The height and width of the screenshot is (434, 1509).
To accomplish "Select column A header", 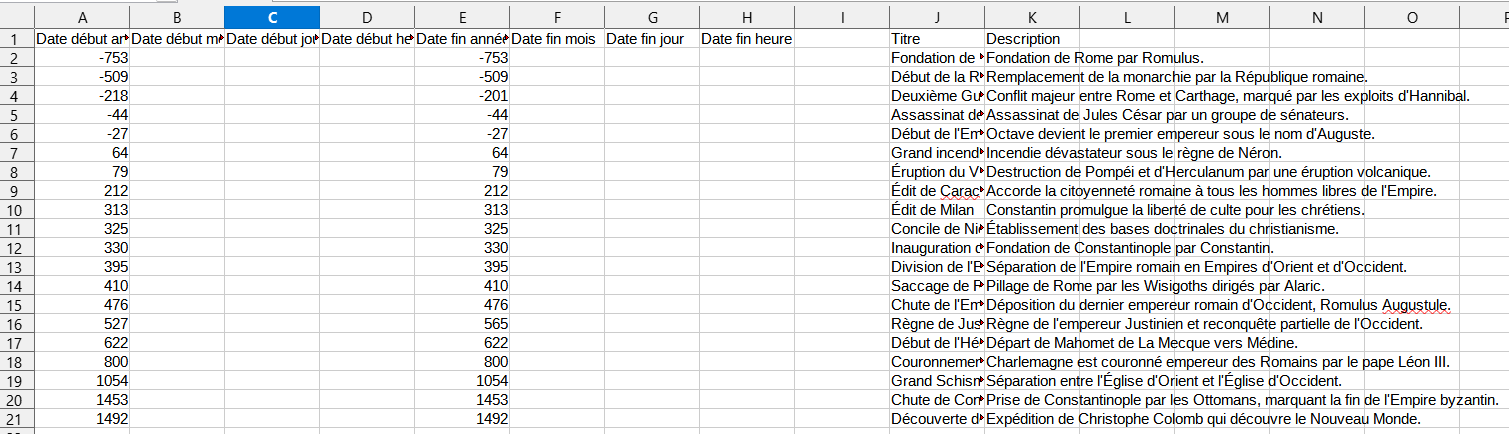I will pos(82,17).
